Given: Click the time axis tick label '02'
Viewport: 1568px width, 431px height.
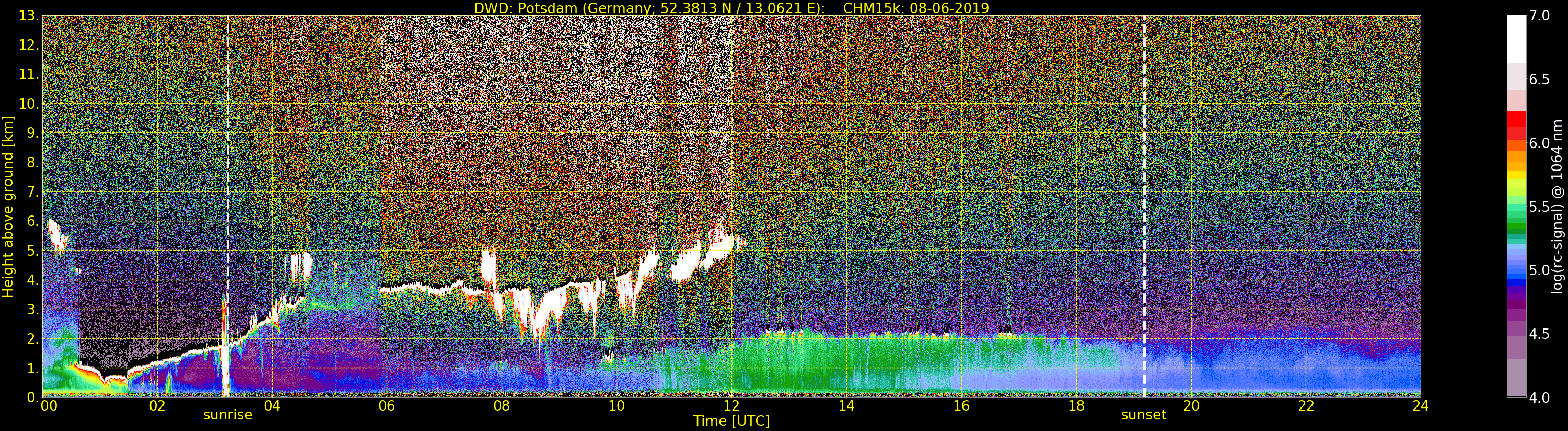Looking at the screenshot, I should [x=157, y=406].
